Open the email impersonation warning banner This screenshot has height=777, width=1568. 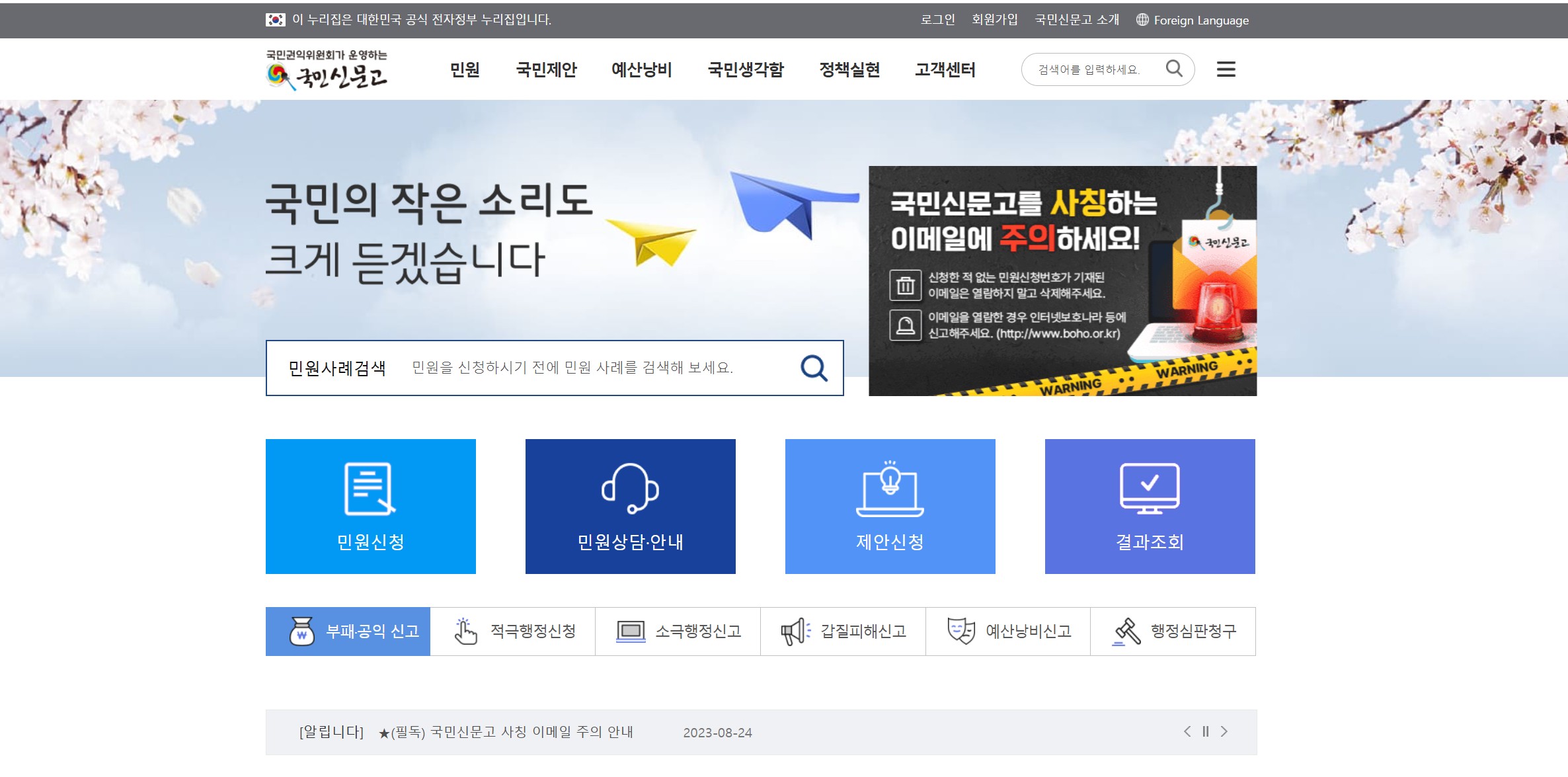1062,281
